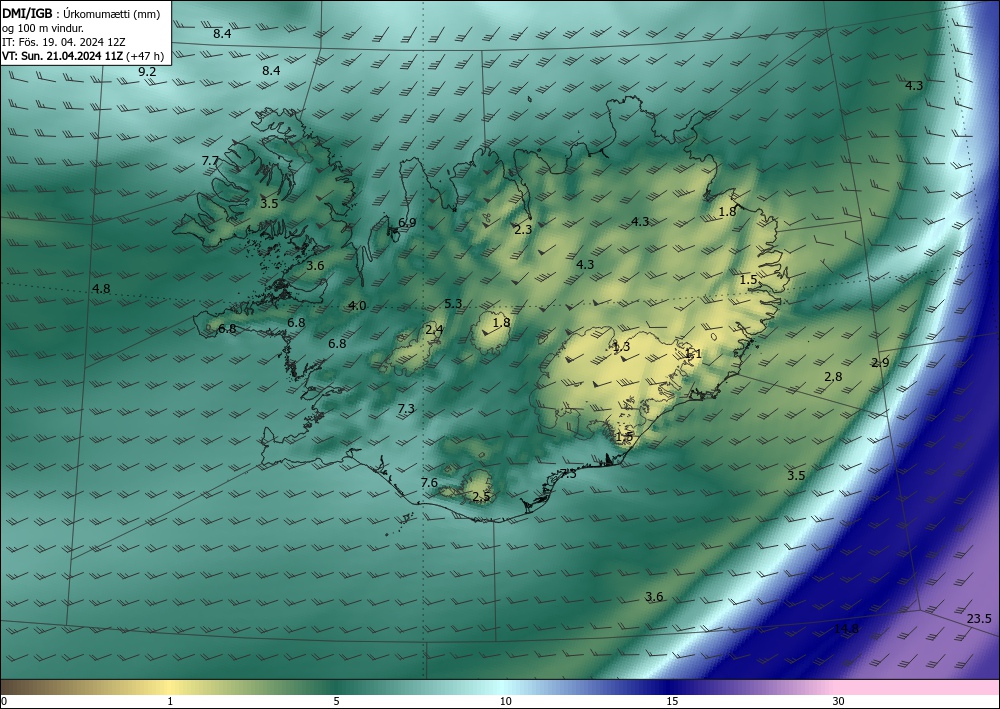Click the color scale label 1

pyautogui.click(x=170, y=701)
